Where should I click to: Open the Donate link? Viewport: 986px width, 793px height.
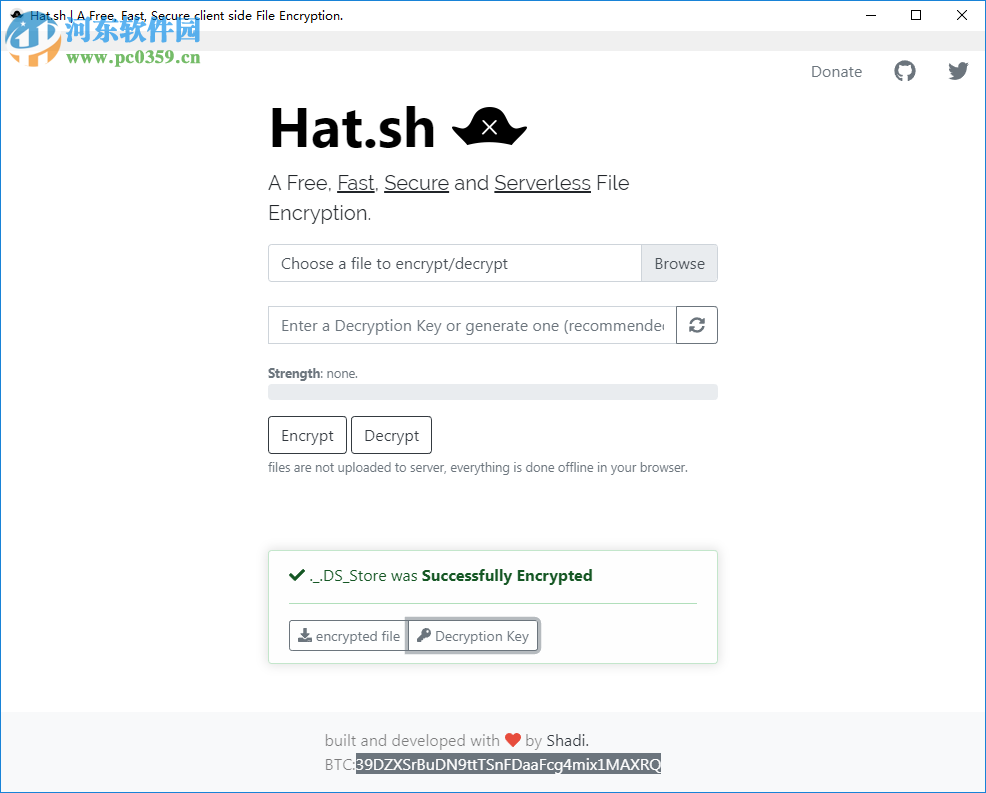(x=836, y=71)
